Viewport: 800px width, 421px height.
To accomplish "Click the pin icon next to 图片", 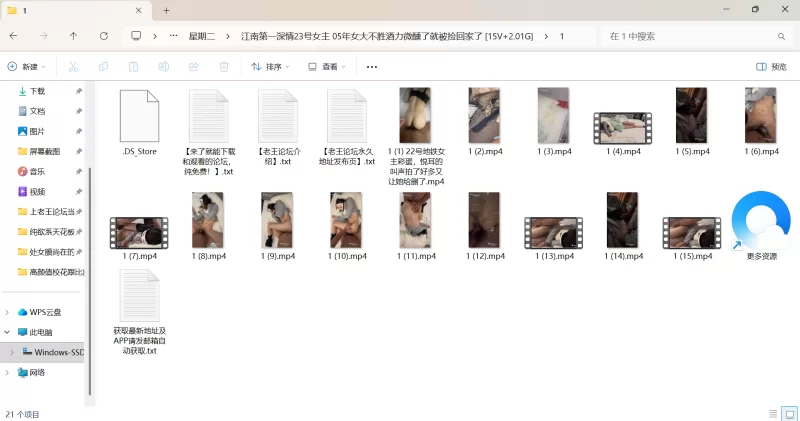I will pos(79,131).
